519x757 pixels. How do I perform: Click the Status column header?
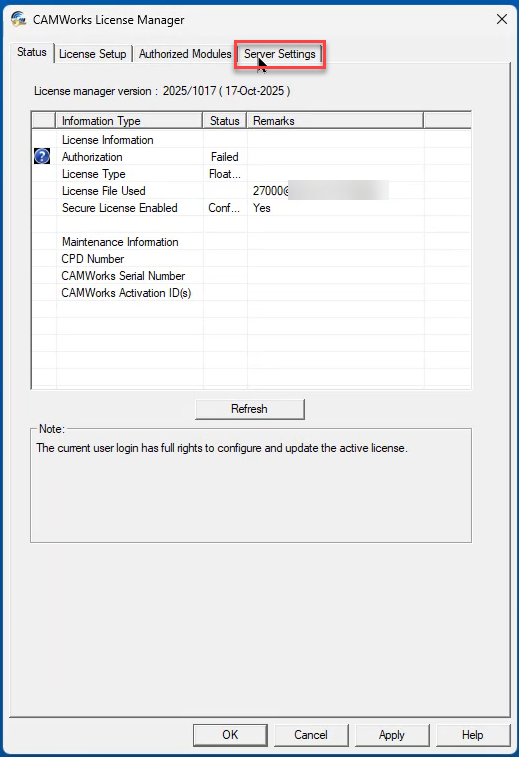(x=224, y=121)
